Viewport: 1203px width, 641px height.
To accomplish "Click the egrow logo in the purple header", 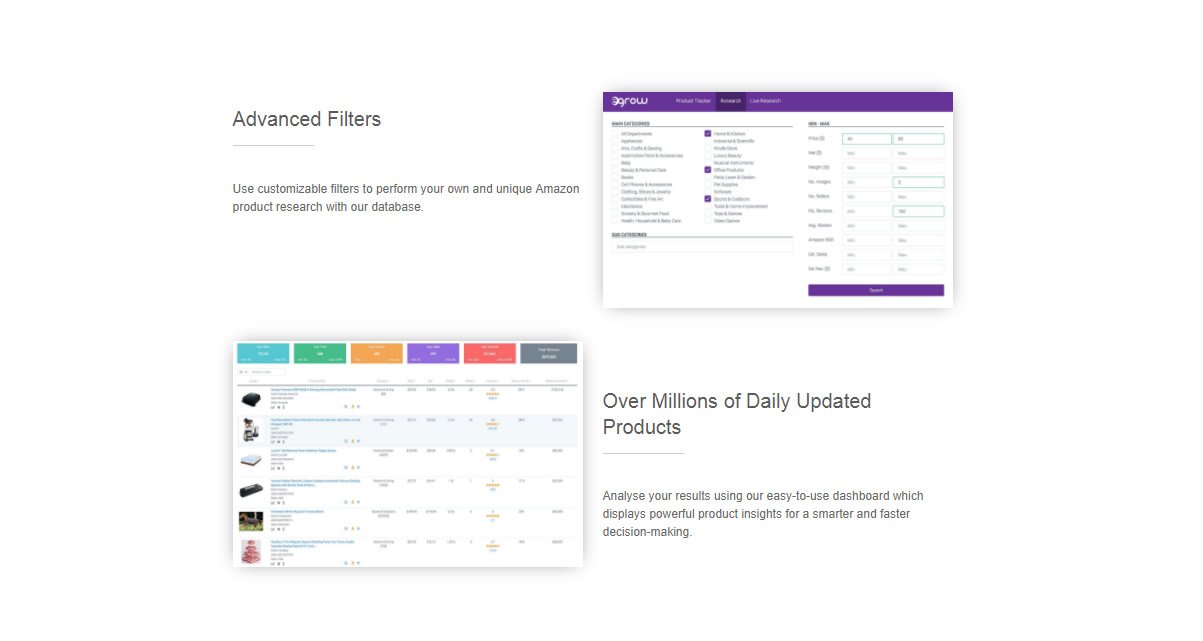I will point(630,101).
